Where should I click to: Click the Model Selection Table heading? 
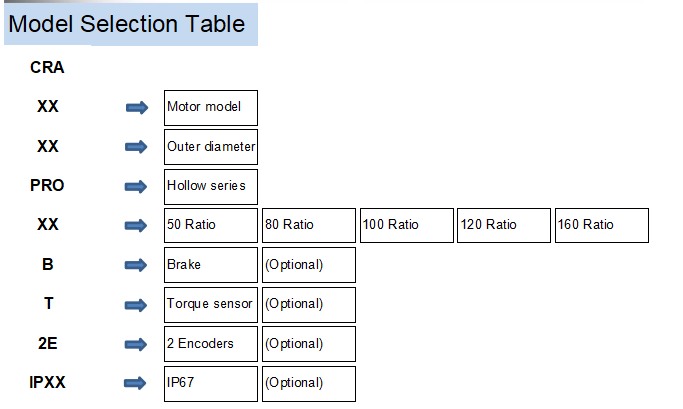click(x=127, y=24)
